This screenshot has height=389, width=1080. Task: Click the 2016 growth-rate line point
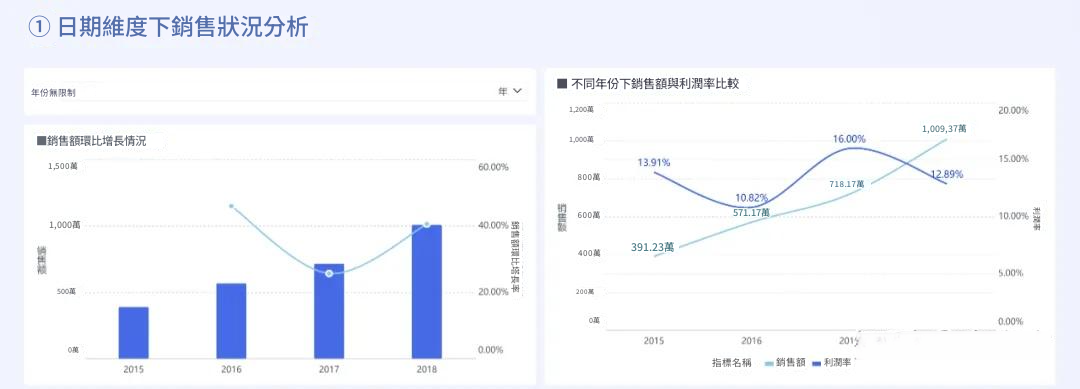point(231,206)
